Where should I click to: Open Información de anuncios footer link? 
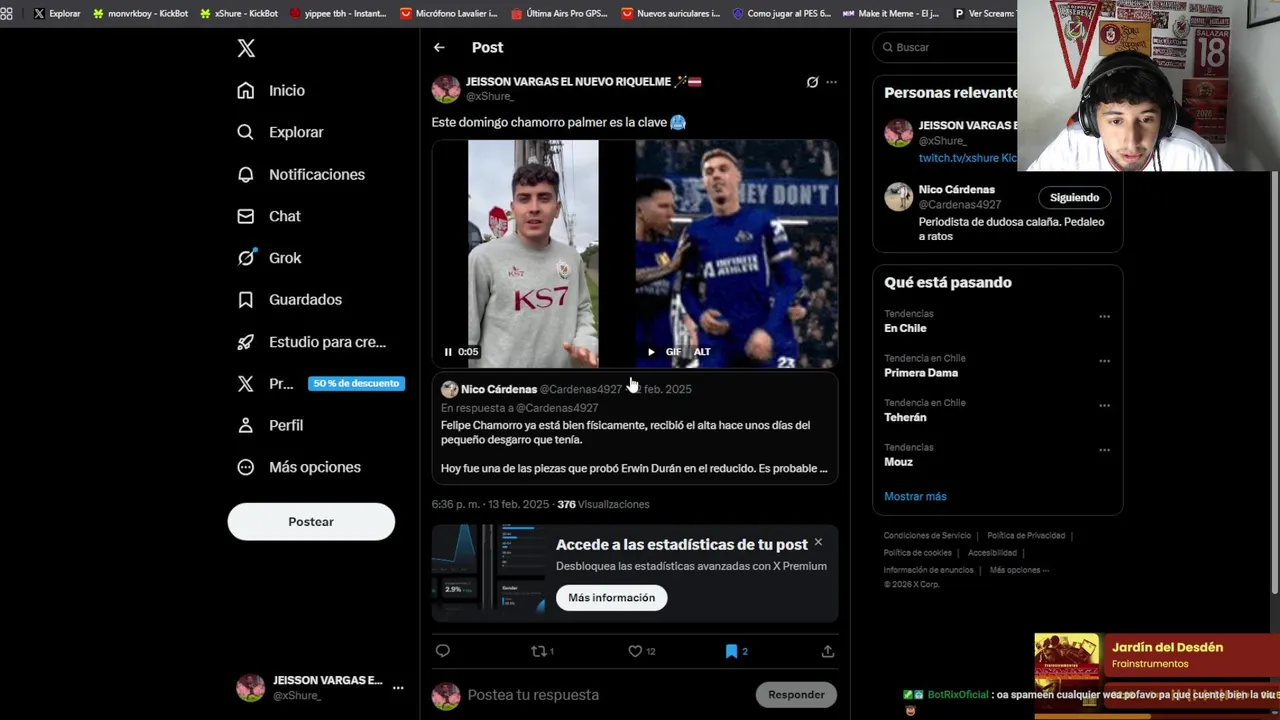click(928, 570)
